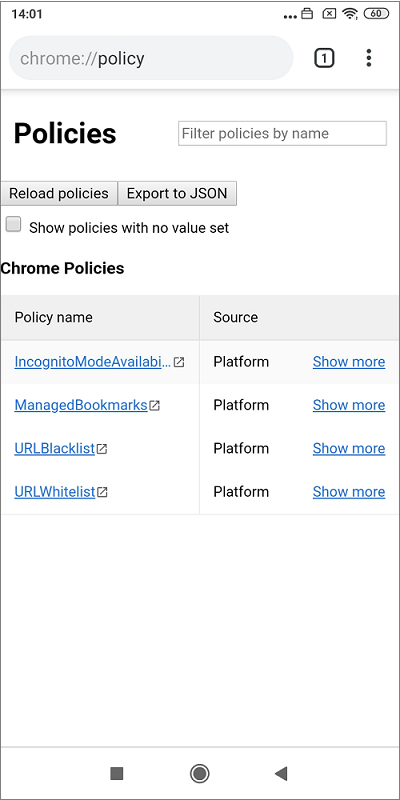Expand Show more for ManagedBookmarks row
Image resolution: width=400 pixels, height=800 pixels.
(x=349, y=405)
